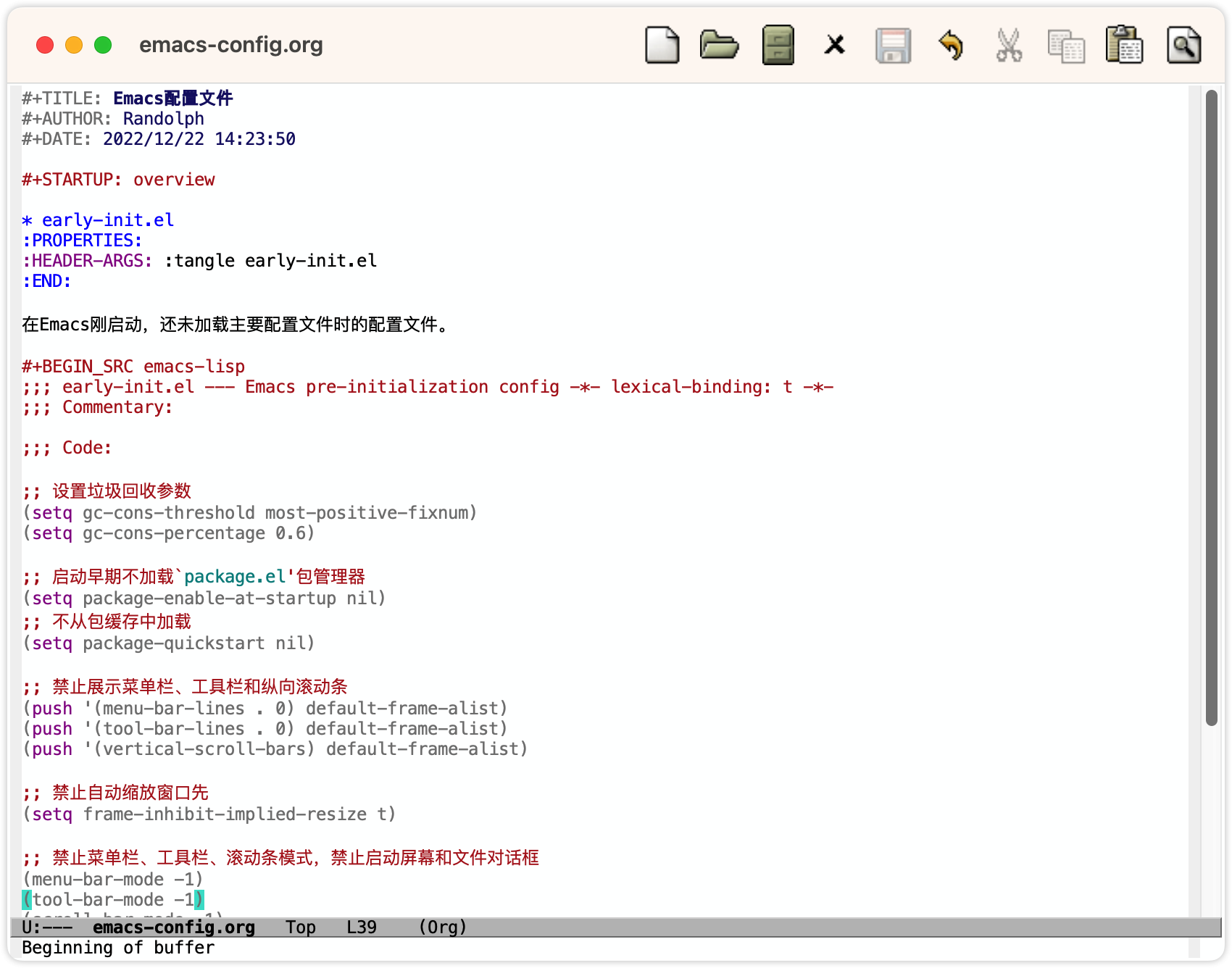This screenshot has width=1232, height=968.
Task: Click the comment '不从包缓存中加载'
Action: [122, 622]
